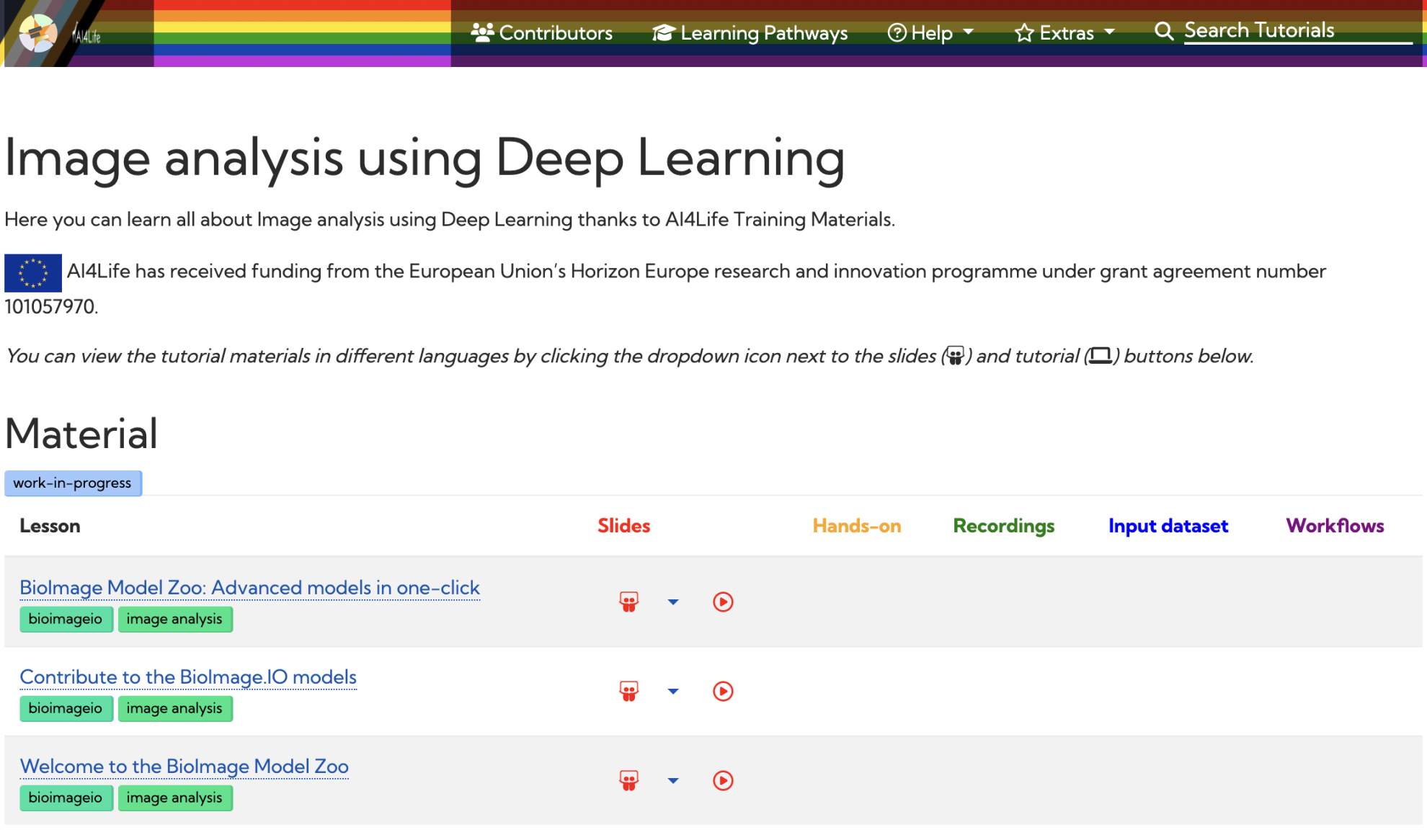This screenshot has height=840, width=1427.
Task: Expand slides language dropdown for Welcome row
Action: 672,780
